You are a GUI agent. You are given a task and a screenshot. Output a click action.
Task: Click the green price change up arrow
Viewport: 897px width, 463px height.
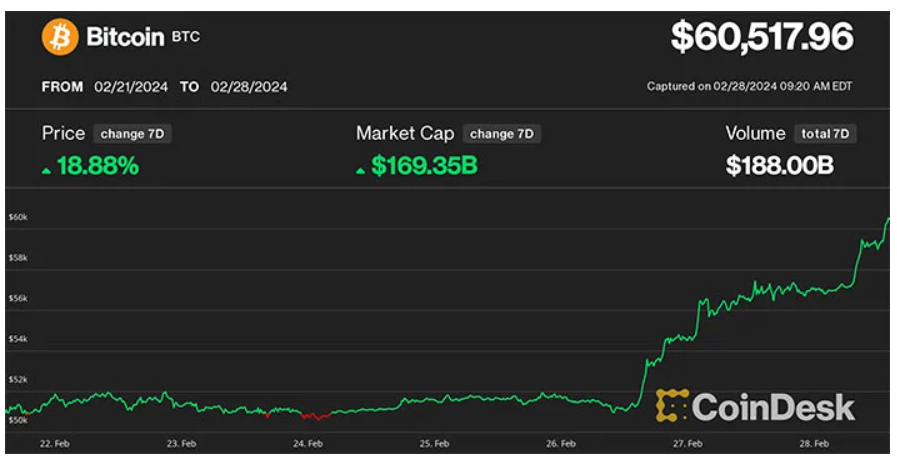click(46, 171)
